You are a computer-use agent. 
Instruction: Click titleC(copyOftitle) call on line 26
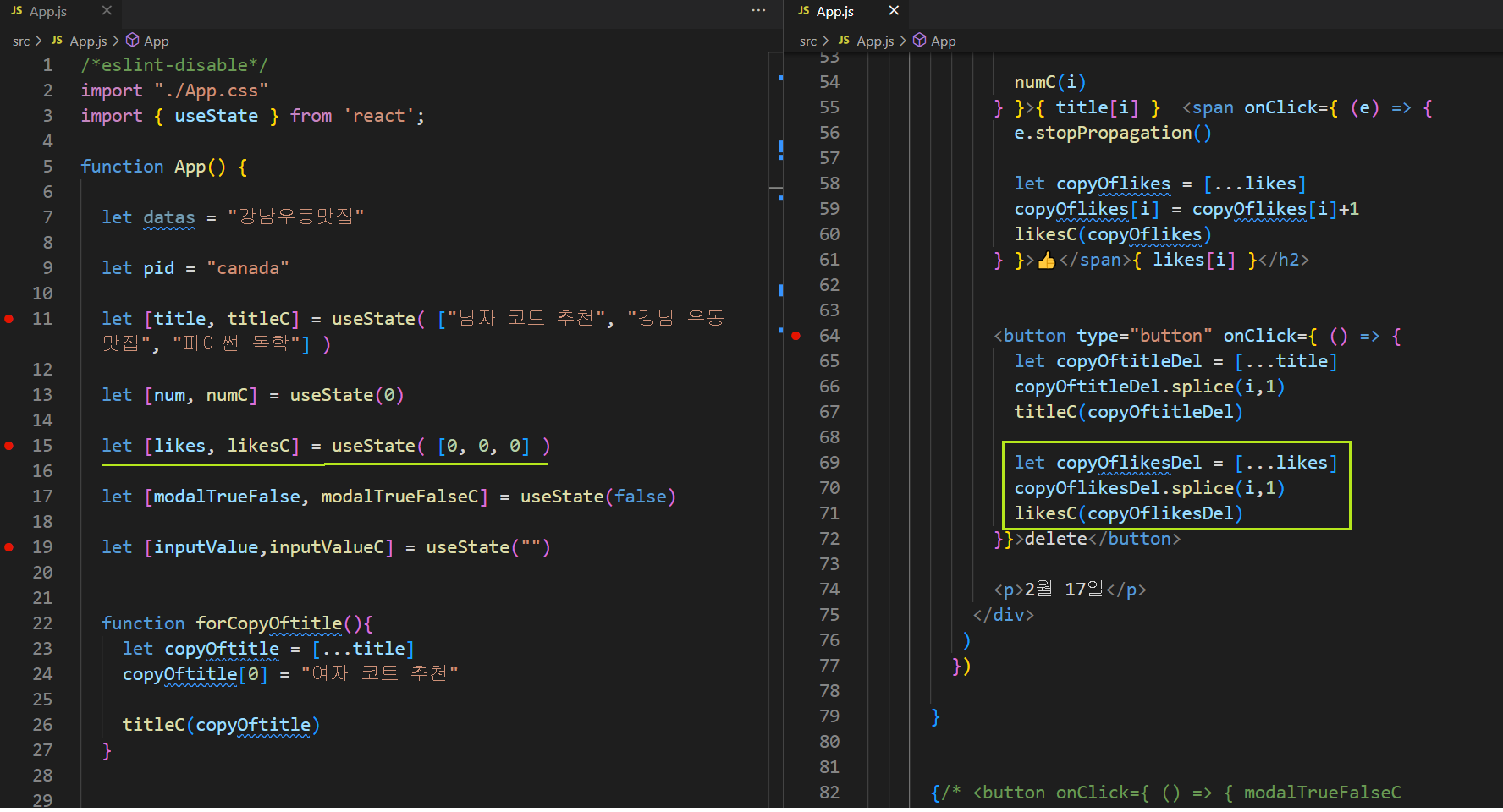221,725
